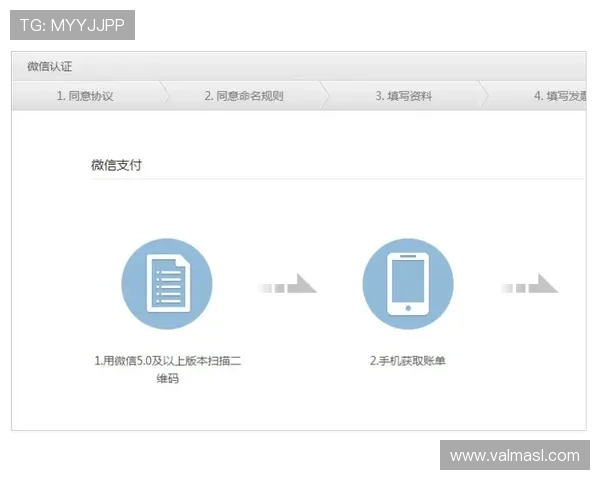
Task: Select the '3. 填写资料' step tab
Action: point(403,96)
